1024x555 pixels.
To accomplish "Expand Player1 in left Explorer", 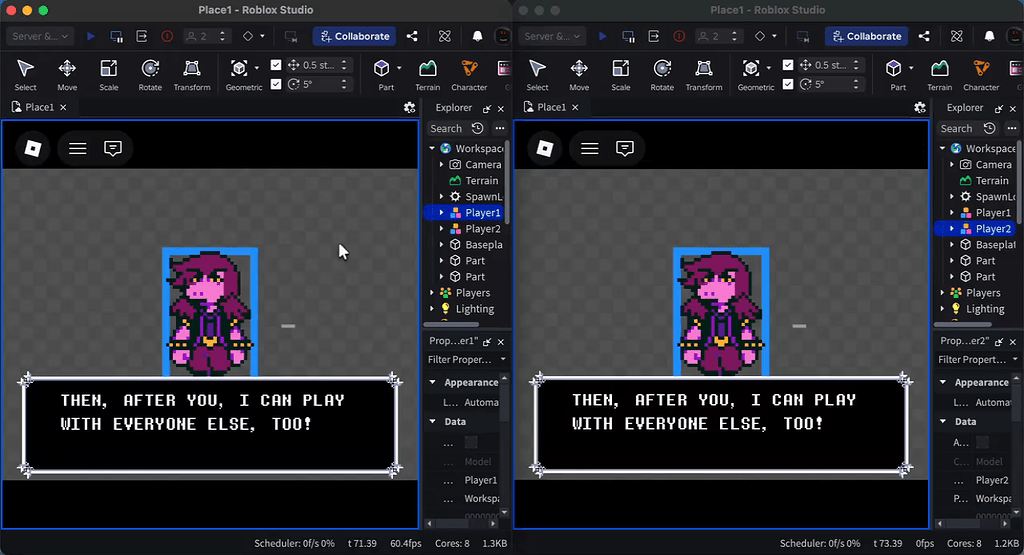I will click(x=441, y=213).
